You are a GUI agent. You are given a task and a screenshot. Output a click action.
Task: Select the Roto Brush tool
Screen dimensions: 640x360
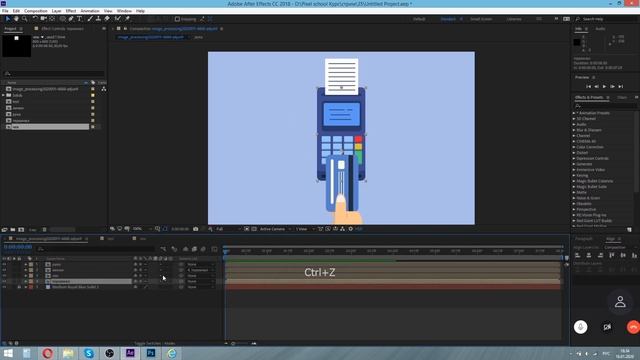(118, 19)
